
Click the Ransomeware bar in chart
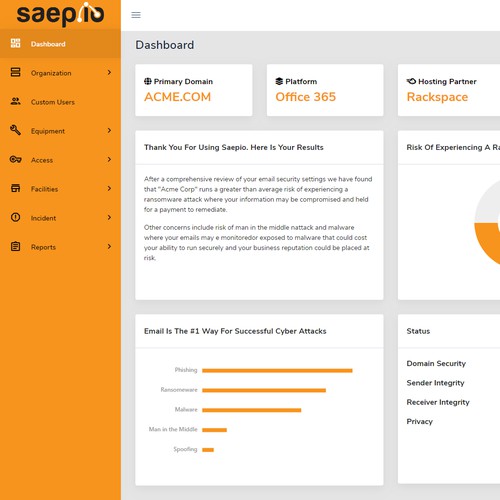(264, 390)
